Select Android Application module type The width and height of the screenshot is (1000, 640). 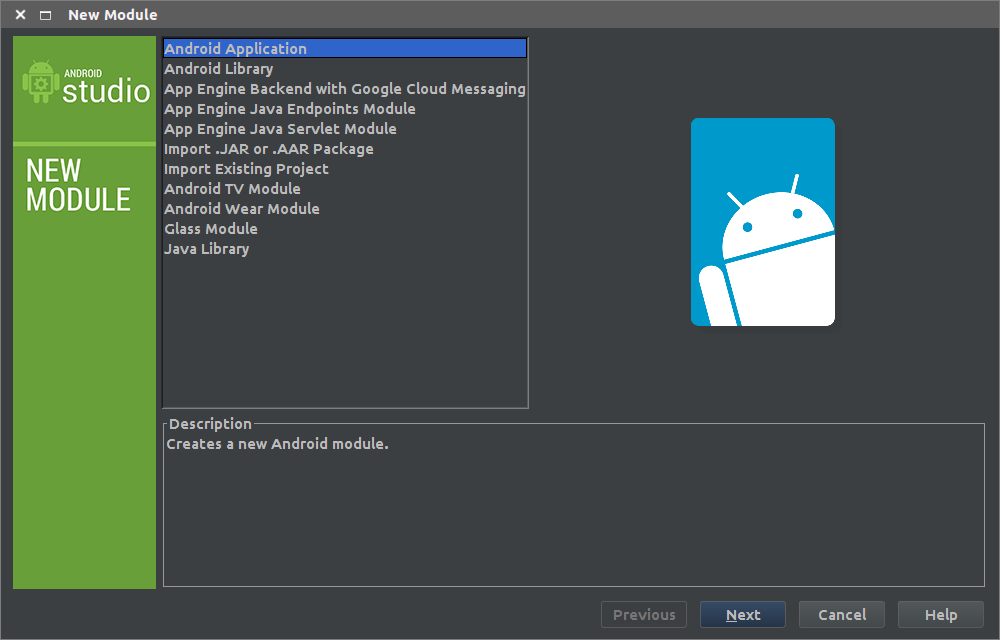tap(236, 49)
